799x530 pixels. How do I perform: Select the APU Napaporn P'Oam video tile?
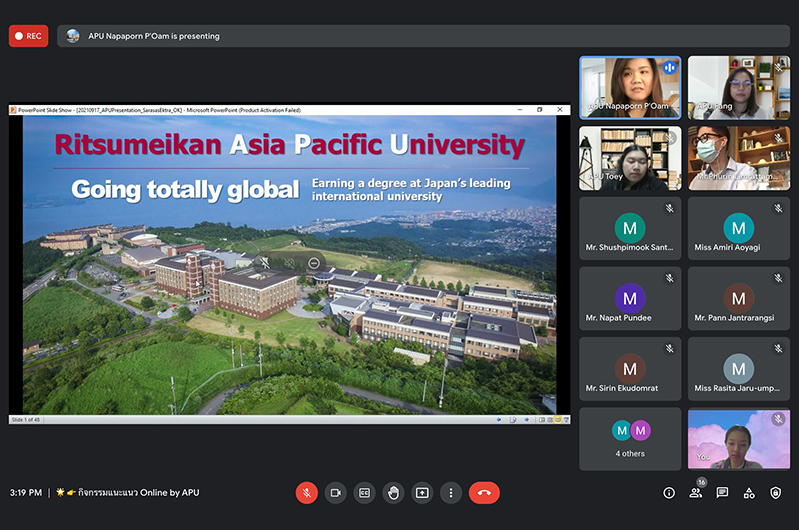tap(630, 88)
